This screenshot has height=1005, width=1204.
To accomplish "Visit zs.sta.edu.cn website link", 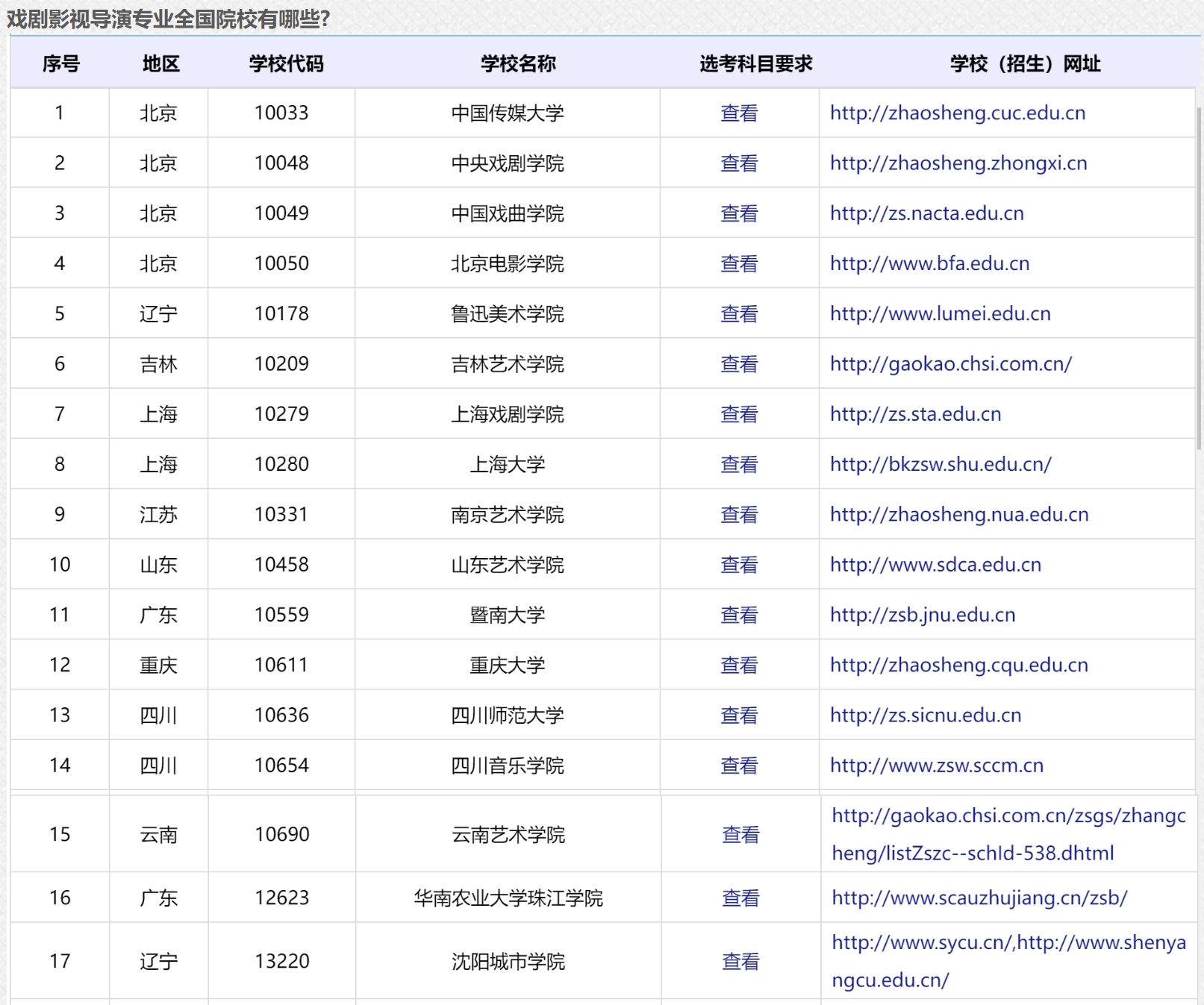I will (x=916, y=414).
